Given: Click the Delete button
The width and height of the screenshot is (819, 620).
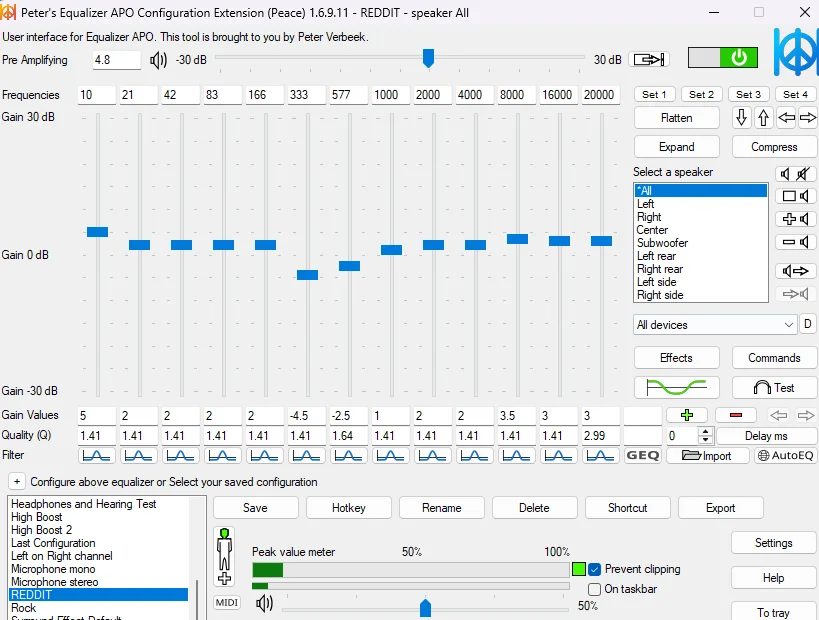Looking at the screenshot, I should coord(534,508).
